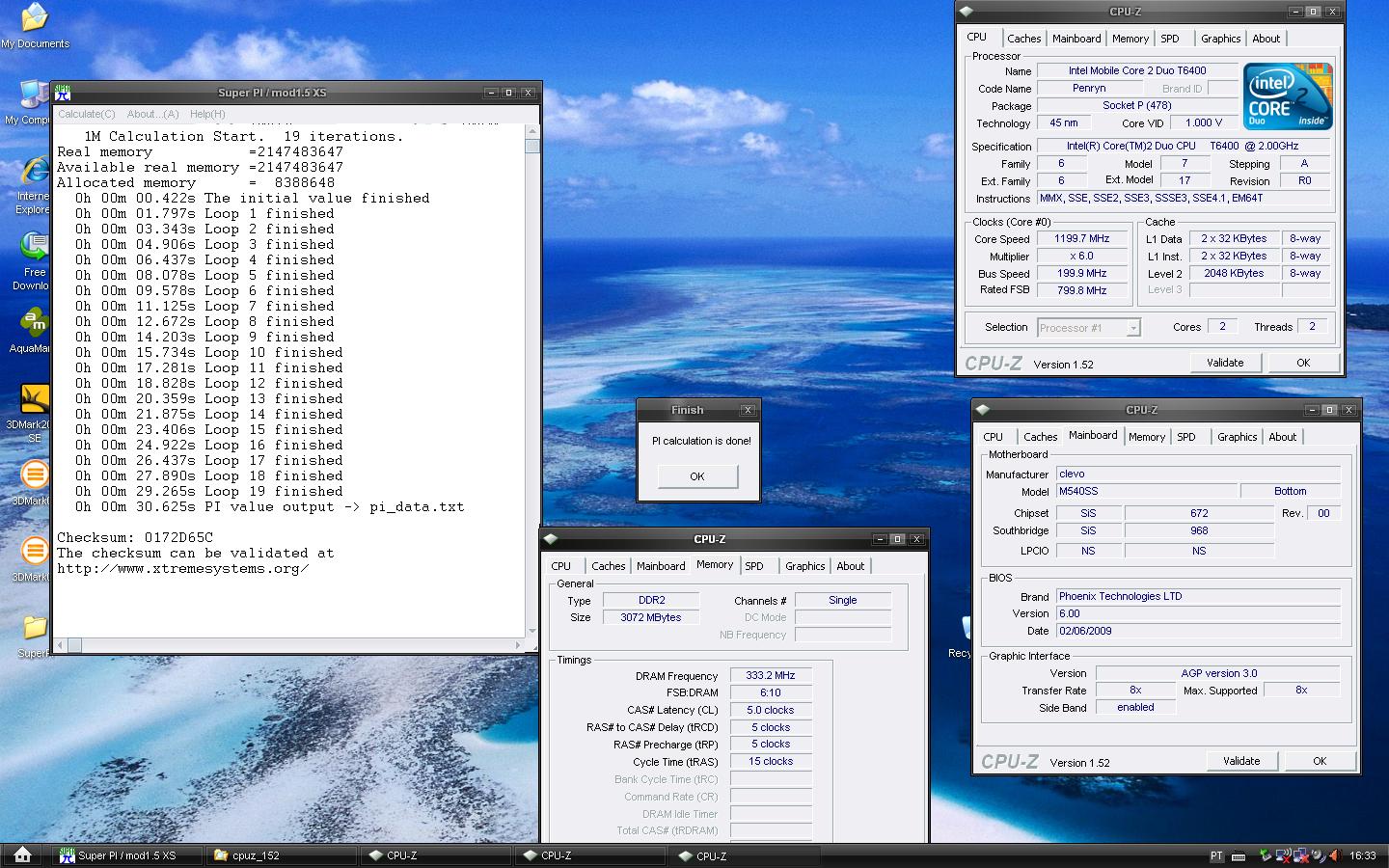Image resolution: width=1389 pixels, height=868 pixels.
Task: Click the Core Speed value '1199.7 MHz'
Action: tap(1082, 238)
